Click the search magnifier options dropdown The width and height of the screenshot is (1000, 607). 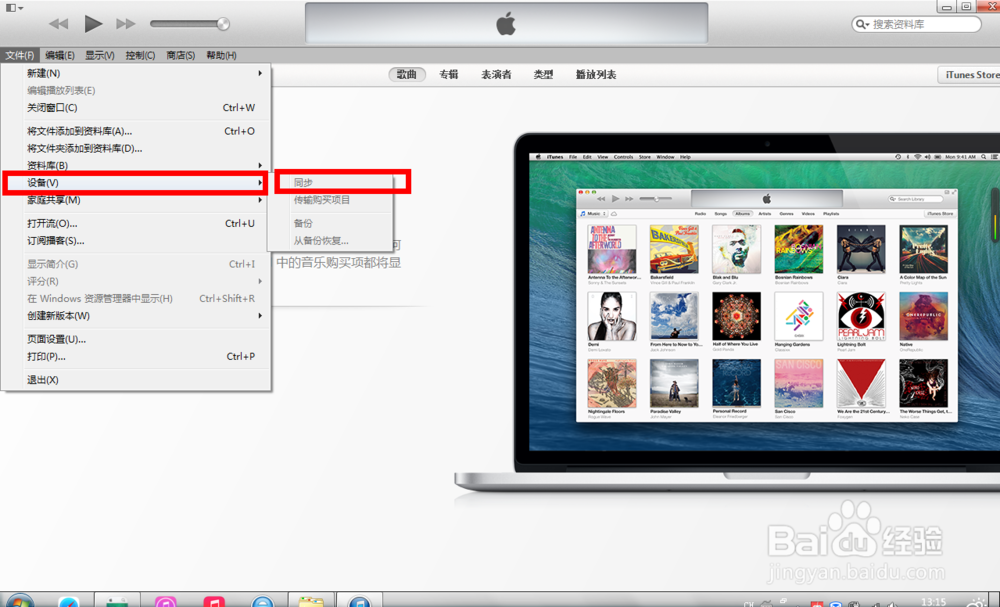click(x=863, y=24)
